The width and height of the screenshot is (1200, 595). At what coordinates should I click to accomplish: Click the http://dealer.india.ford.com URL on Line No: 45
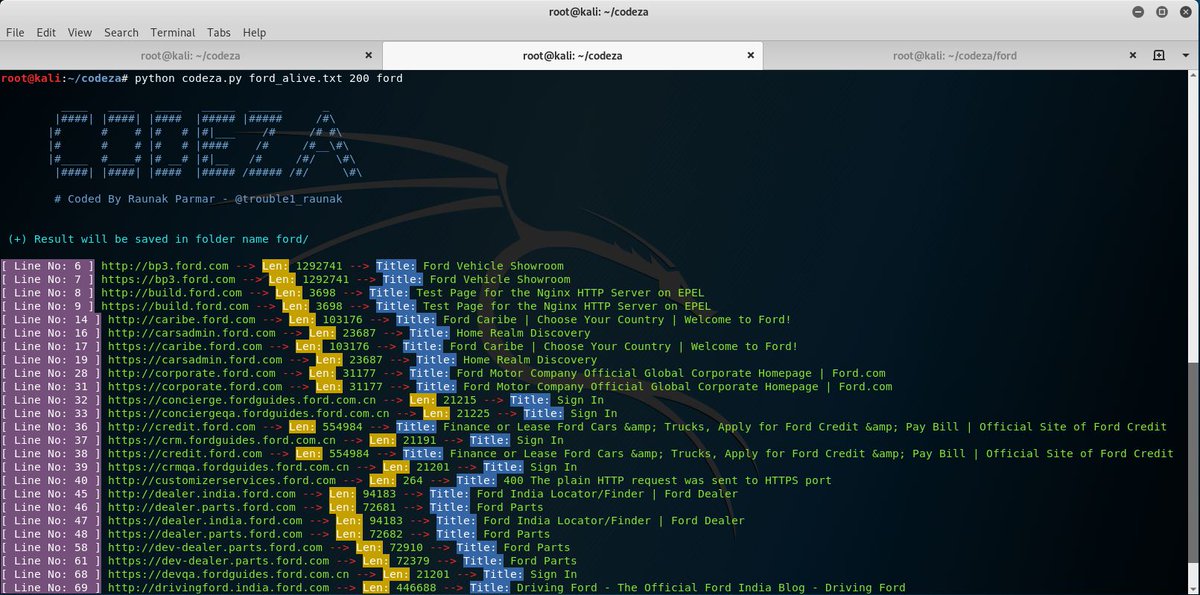(x=201, y=494)
